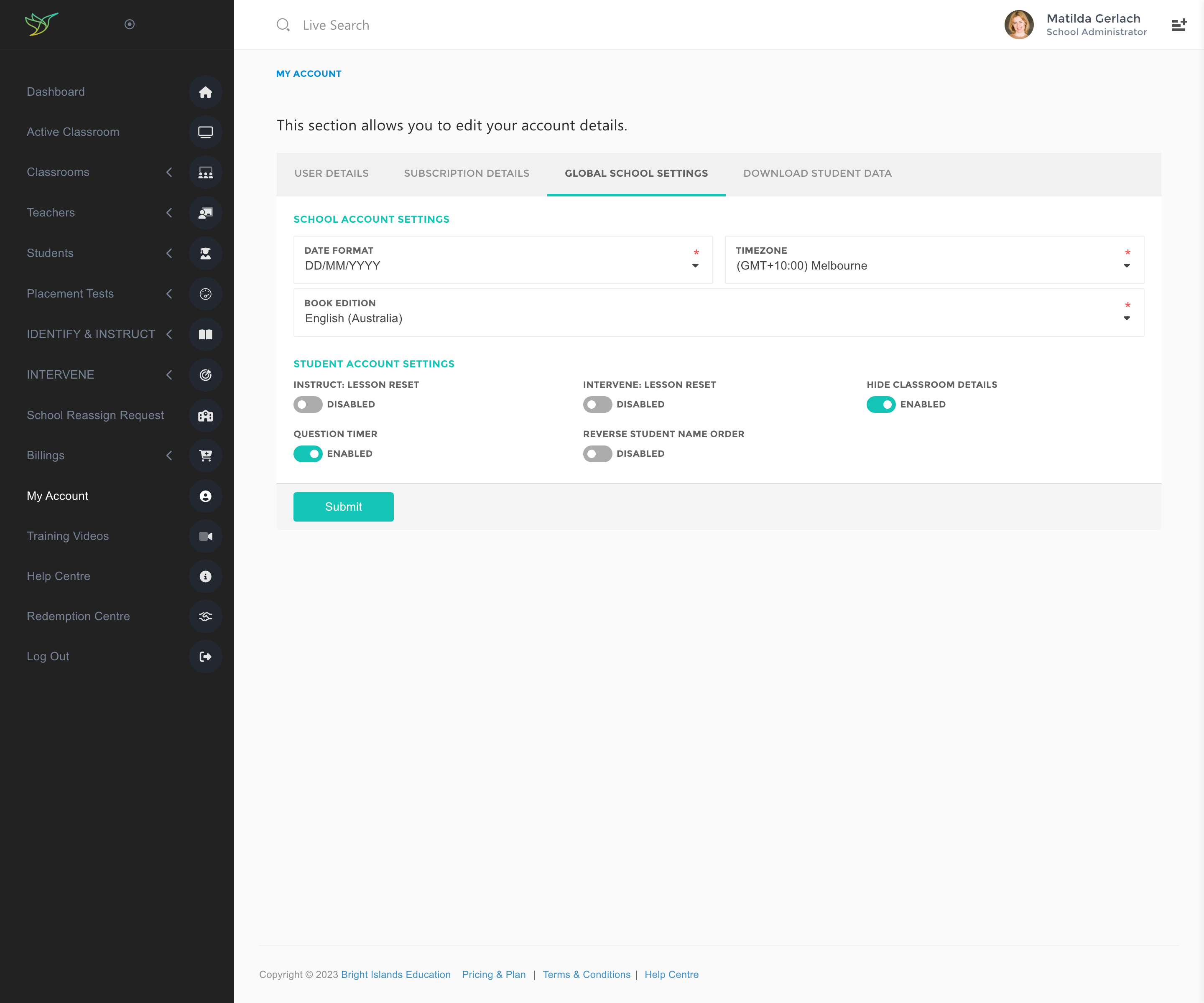Disable the Question Timer toggle
This screenshot has width=1204, height=1003.
(x=308, y=454)
